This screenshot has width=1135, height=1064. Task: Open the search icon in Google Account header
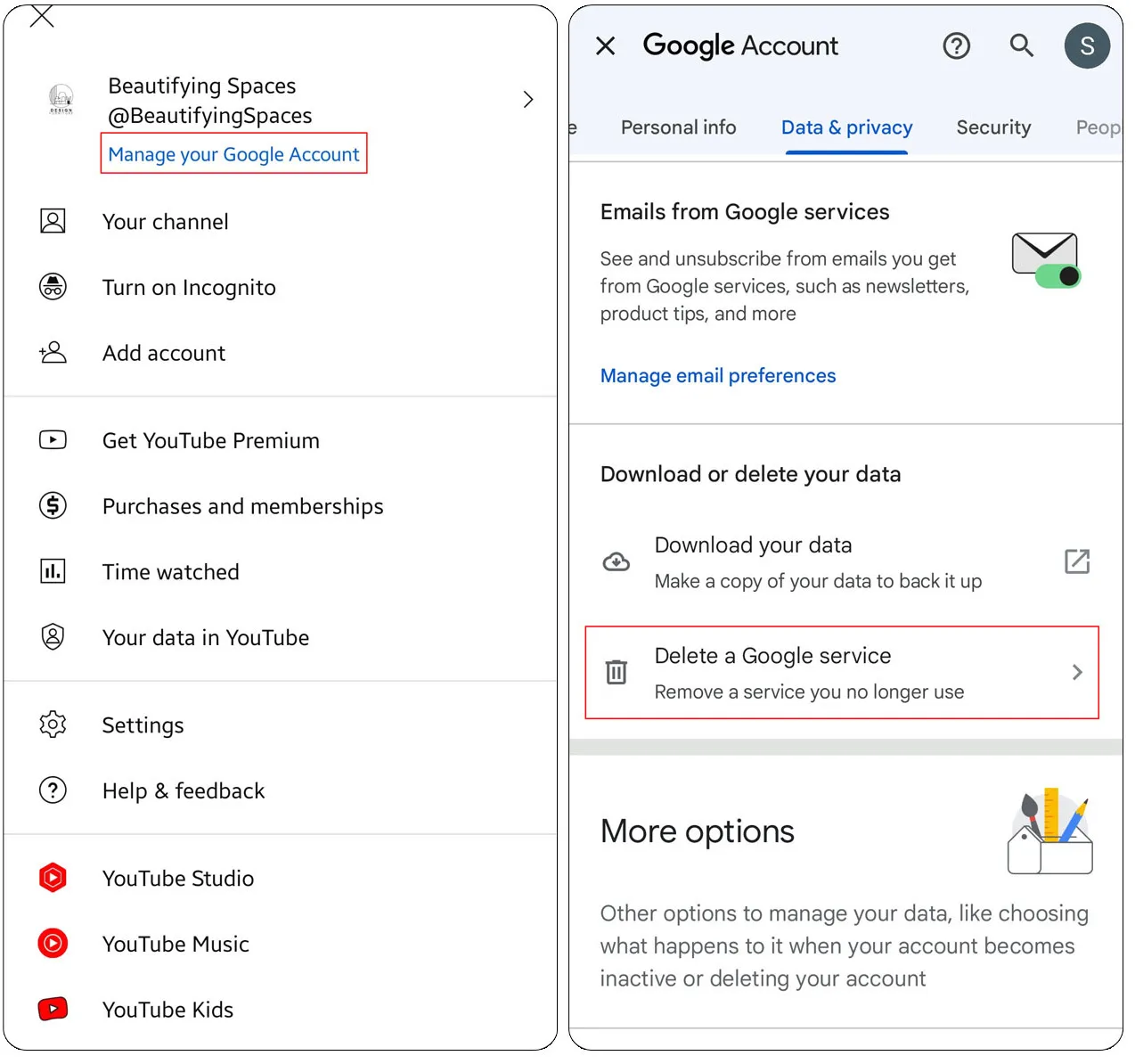coord(1021,45)
